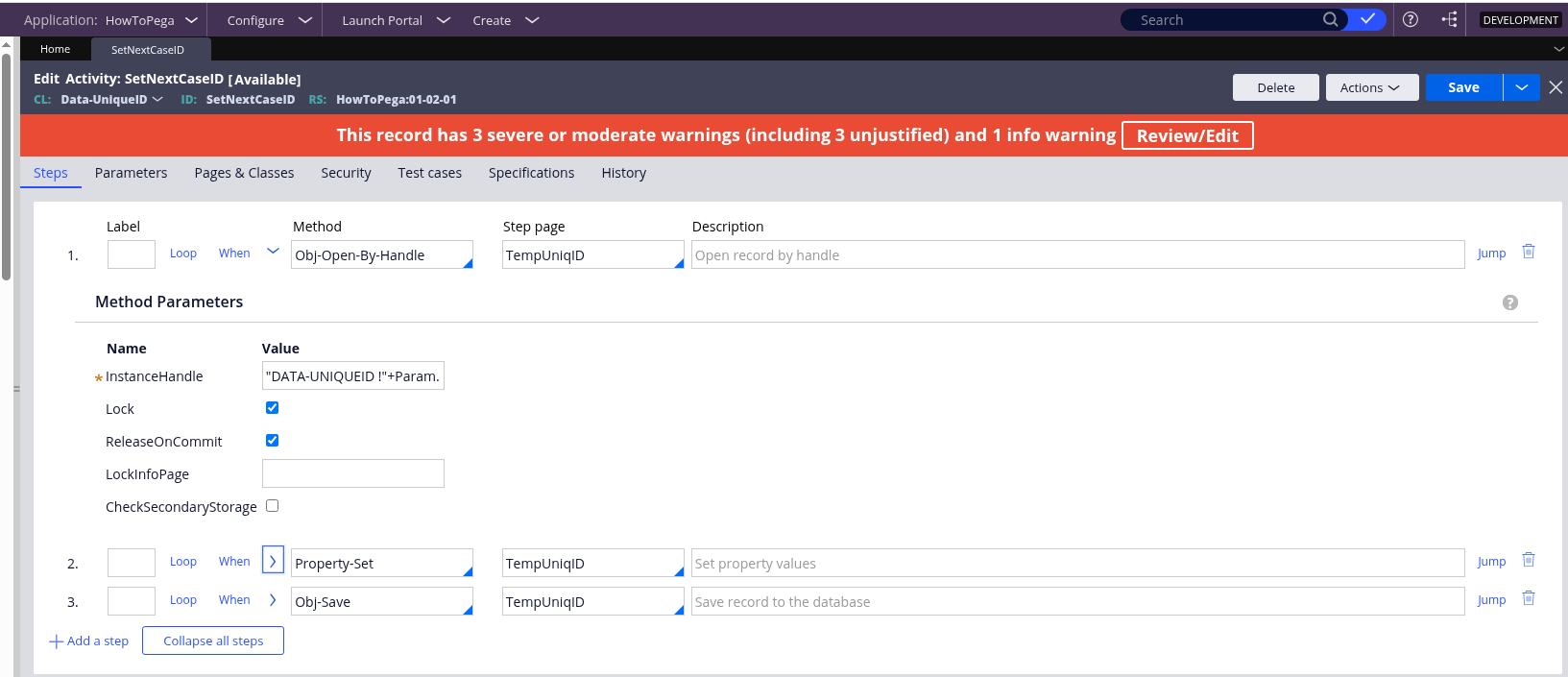Expand step 2 Property-Set parameters
The width and height of the screenshot is (1568, 677).
[x=273, y=561]
